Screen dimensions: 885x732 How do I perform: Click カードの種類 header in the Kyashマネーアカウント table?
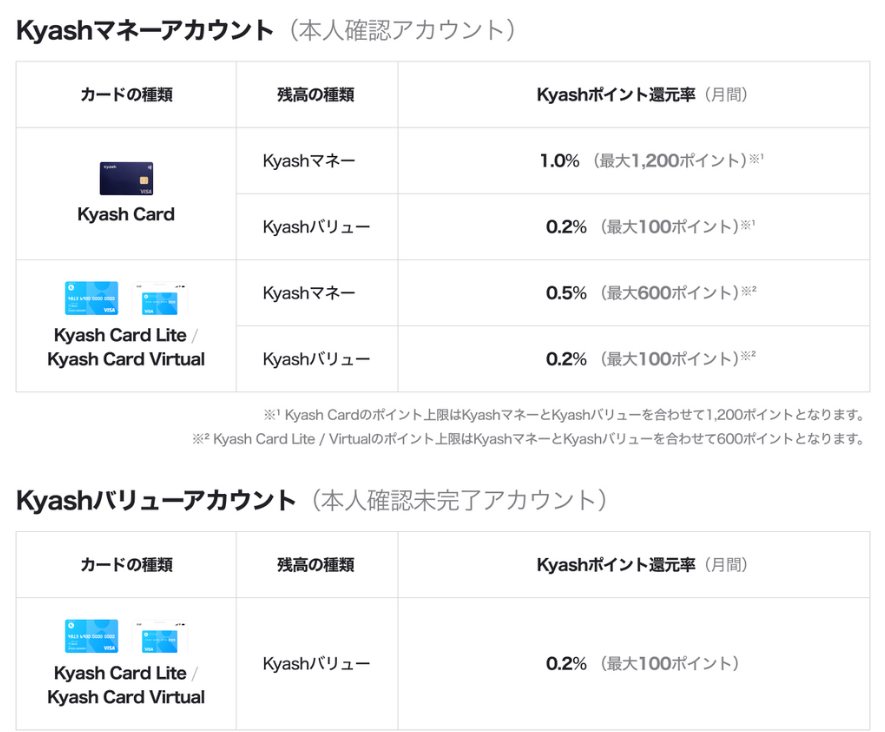pyautogui.click(x=126, y=95)
